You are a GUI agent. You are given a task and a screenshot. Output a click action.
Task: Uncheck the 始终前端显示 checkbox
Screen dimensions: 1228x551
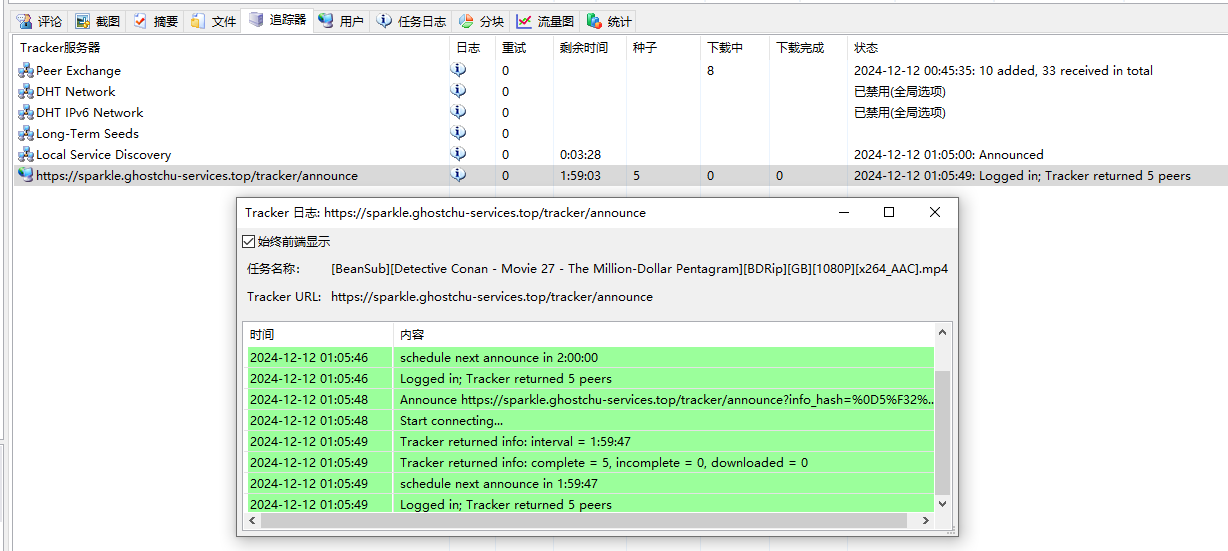(x=249, y=242)
